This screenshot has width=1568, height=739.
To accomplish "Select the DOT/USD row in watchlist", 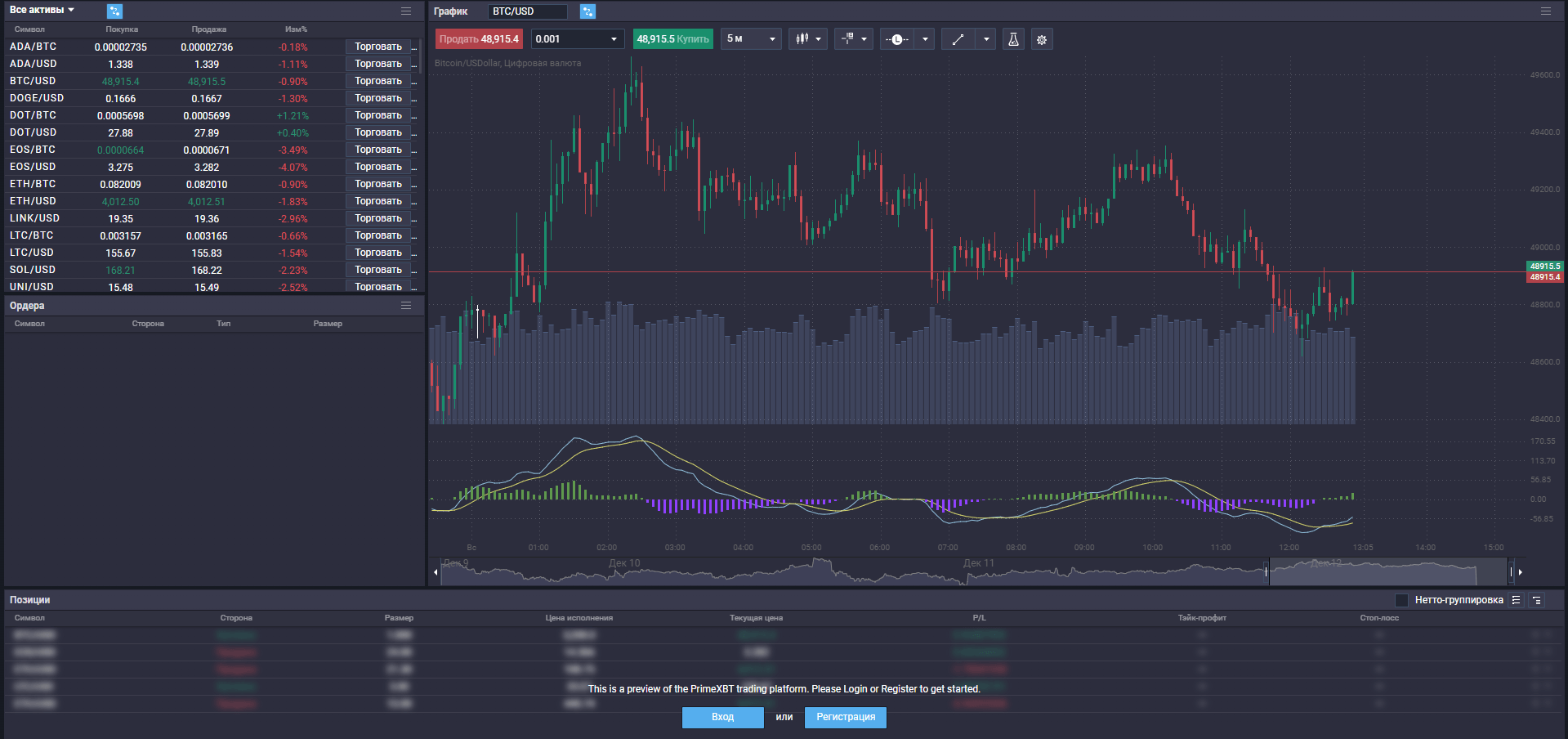I will click(x=212, y=132).
